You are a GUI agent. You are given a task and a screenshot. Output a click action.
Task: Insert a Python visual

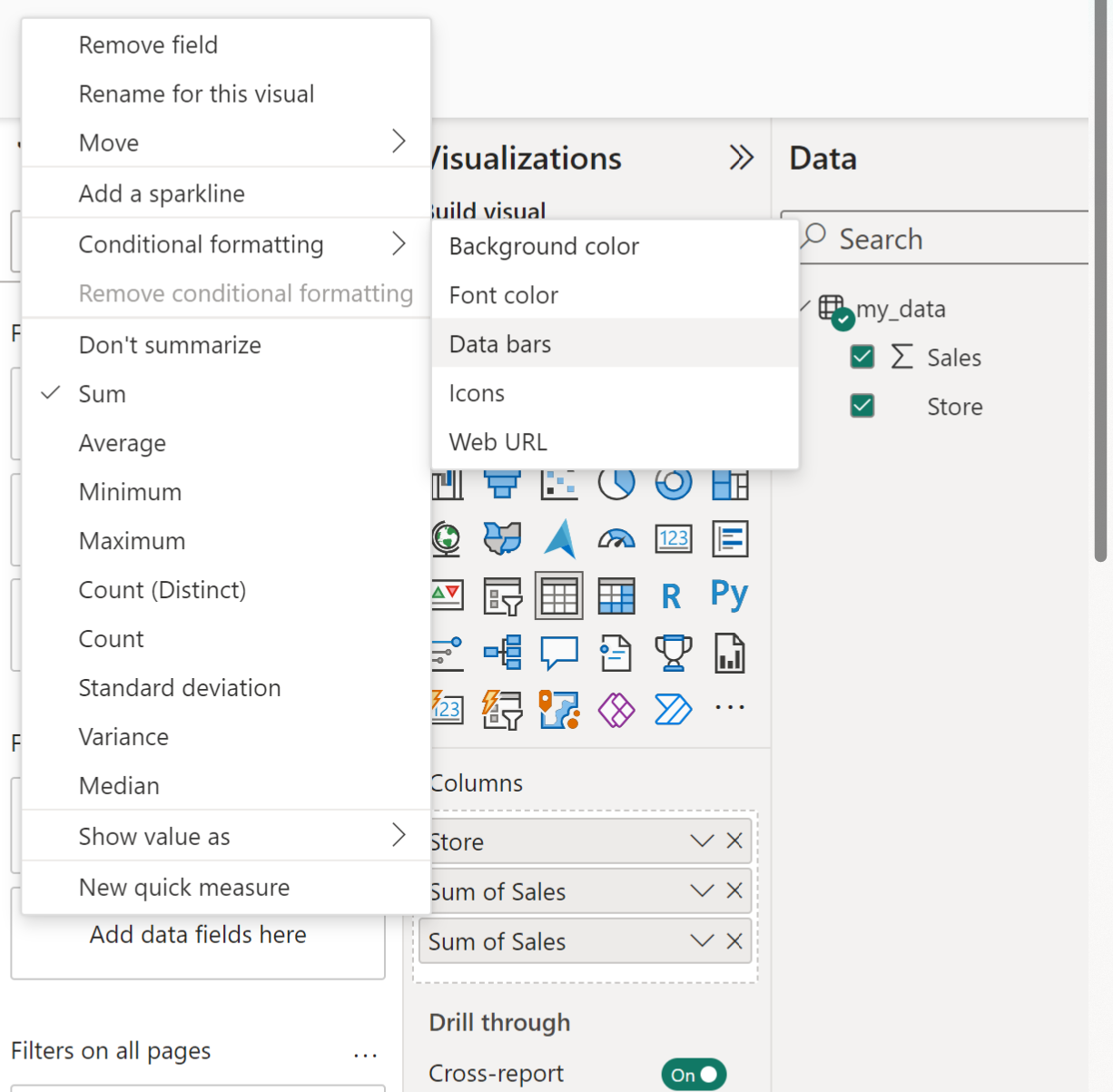pos(729,594)
